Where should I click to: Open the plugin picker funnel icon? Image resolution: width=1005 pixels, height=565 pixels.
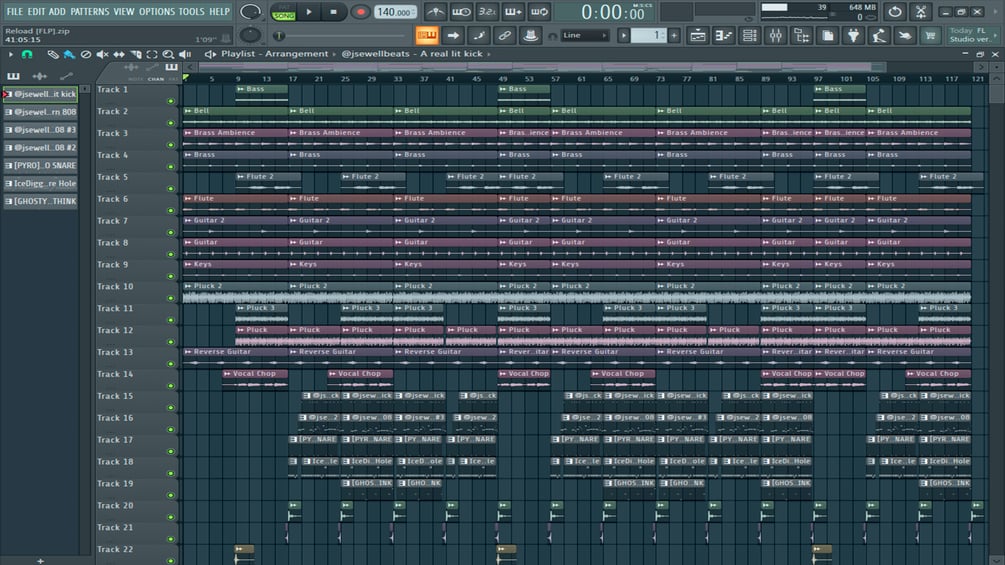853,35
